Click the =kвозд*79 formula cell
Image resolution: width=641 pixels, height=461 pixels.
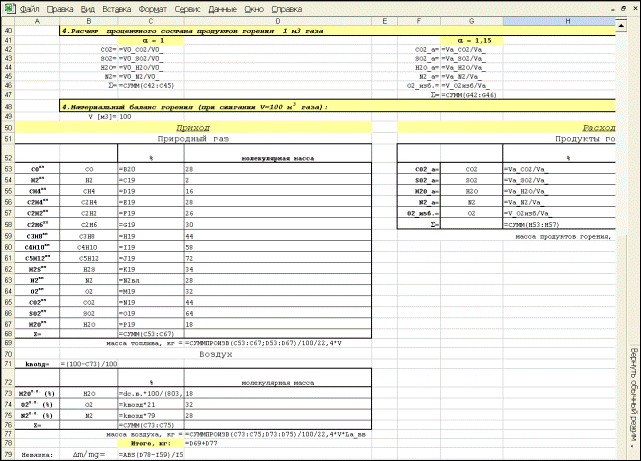(x=151, y=416)
